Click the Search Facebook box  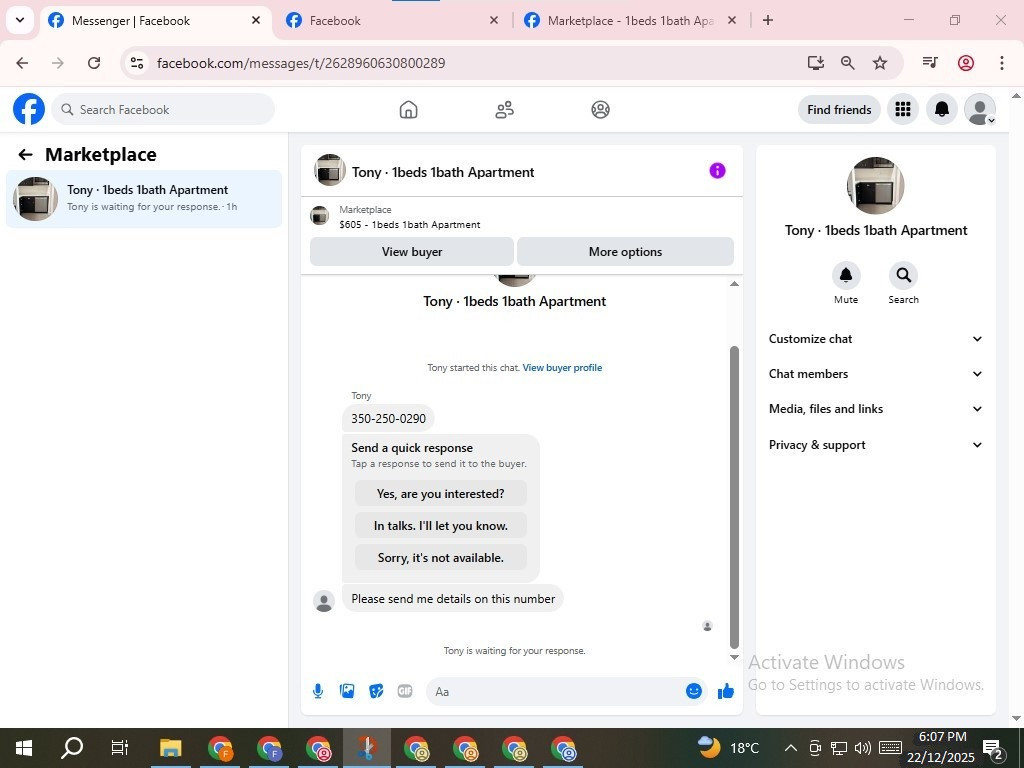(163, 109)
